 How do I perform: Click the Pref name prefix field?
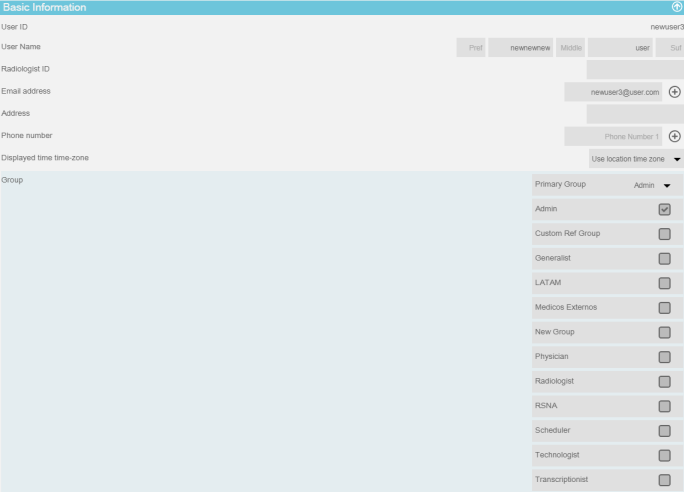tap(470, 48)
